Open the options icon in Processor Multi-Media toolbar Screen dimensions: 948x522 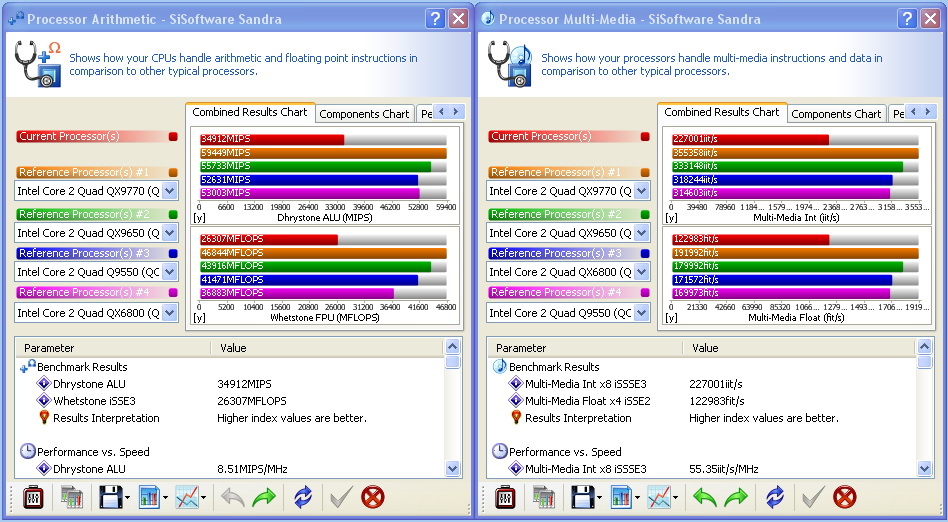point(505,498)
